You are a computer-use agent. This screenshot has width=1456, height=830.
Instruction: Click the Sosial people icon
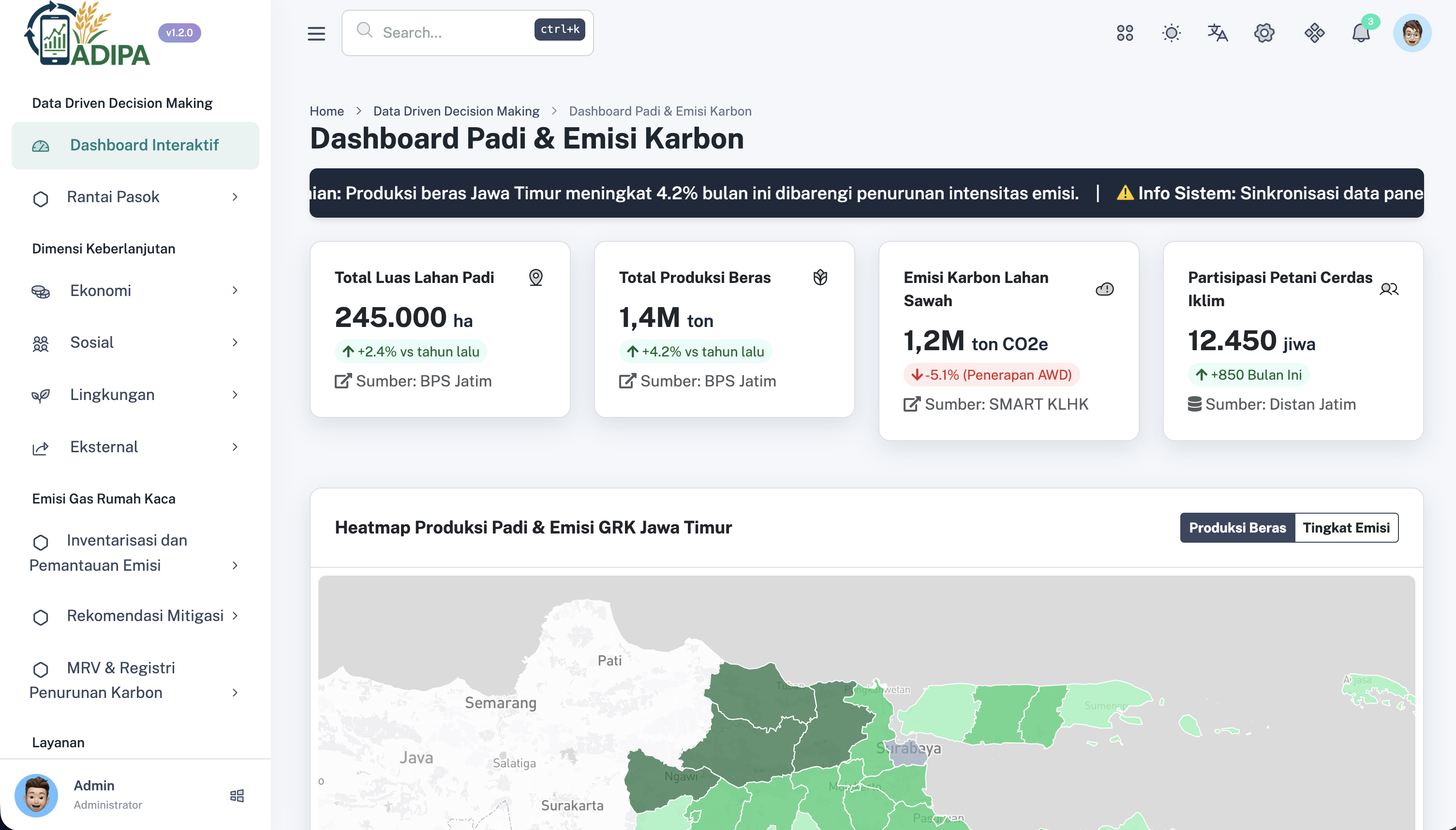pos(41,343)
